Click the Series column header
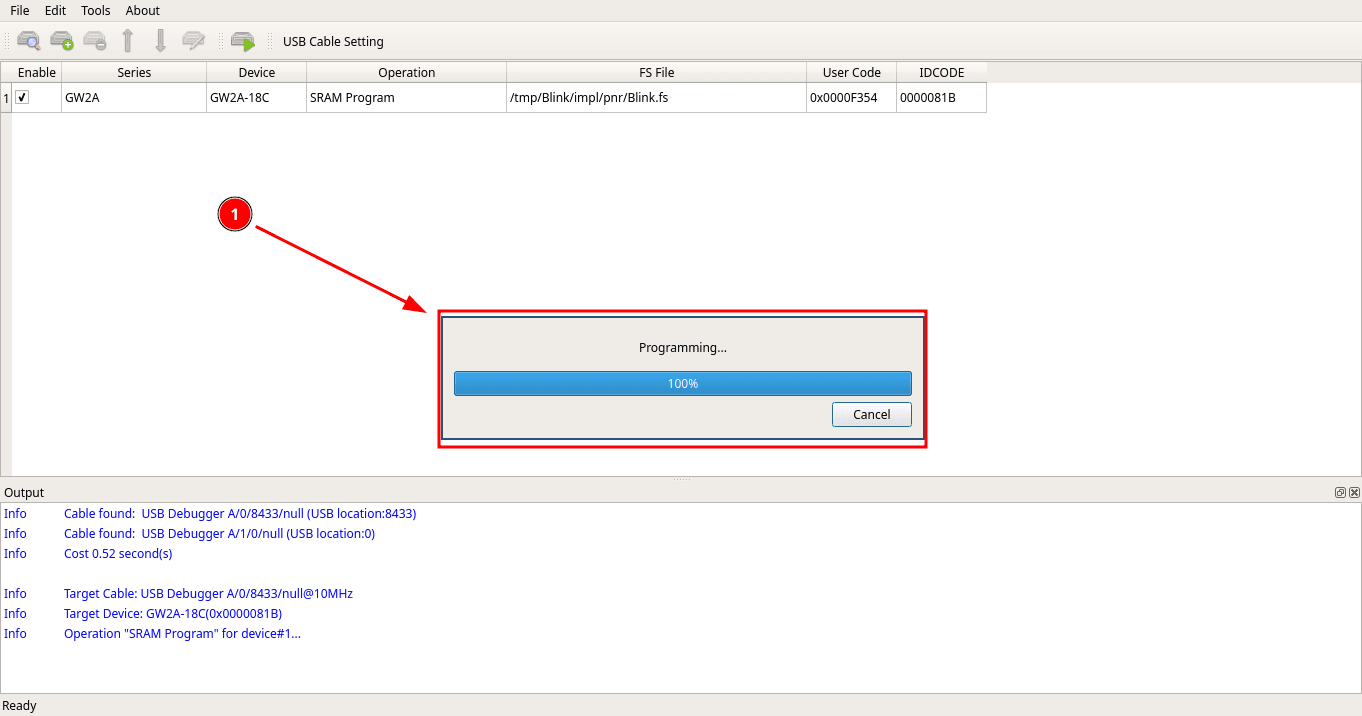 pos(134,72)
